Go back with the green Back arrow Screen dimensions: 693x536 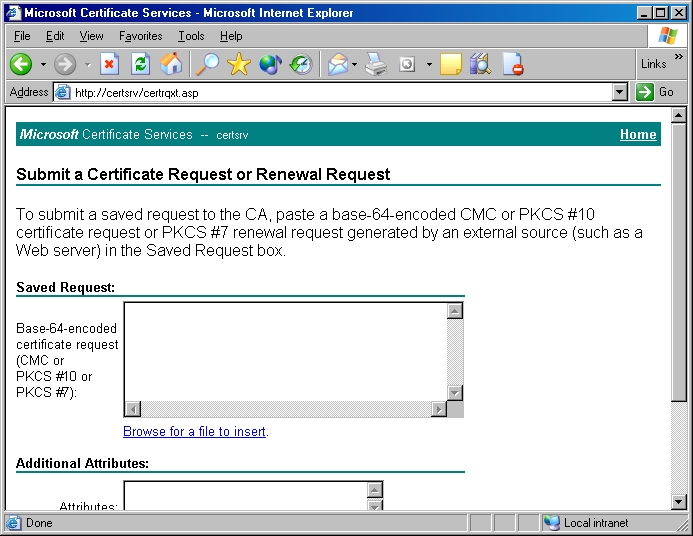(21, 65)
